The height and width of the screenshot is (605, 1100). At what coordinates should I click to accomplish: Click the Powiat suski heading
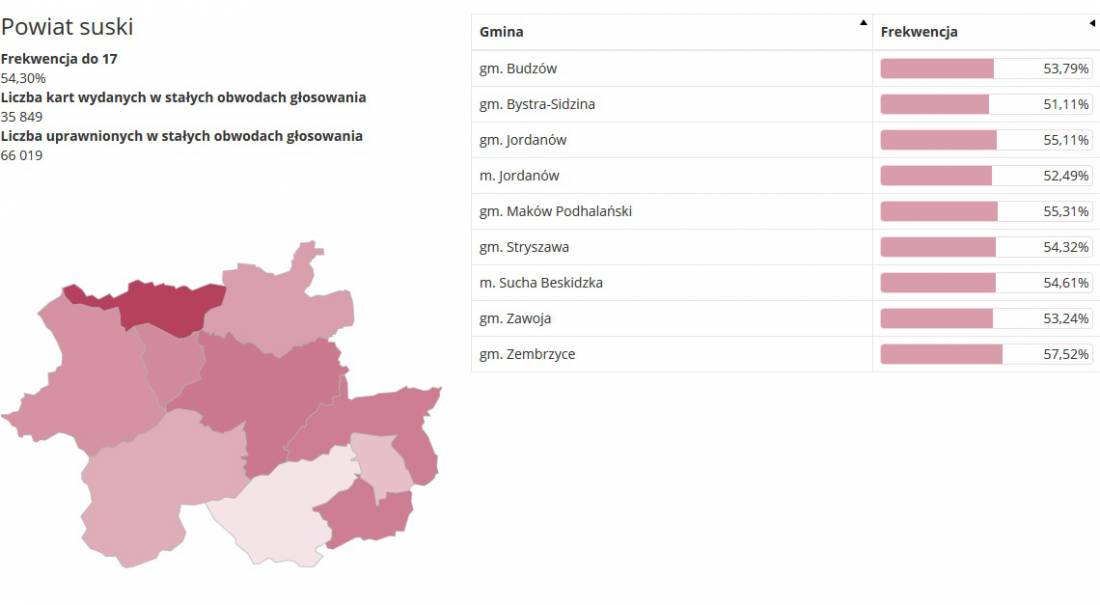[67, 27]
